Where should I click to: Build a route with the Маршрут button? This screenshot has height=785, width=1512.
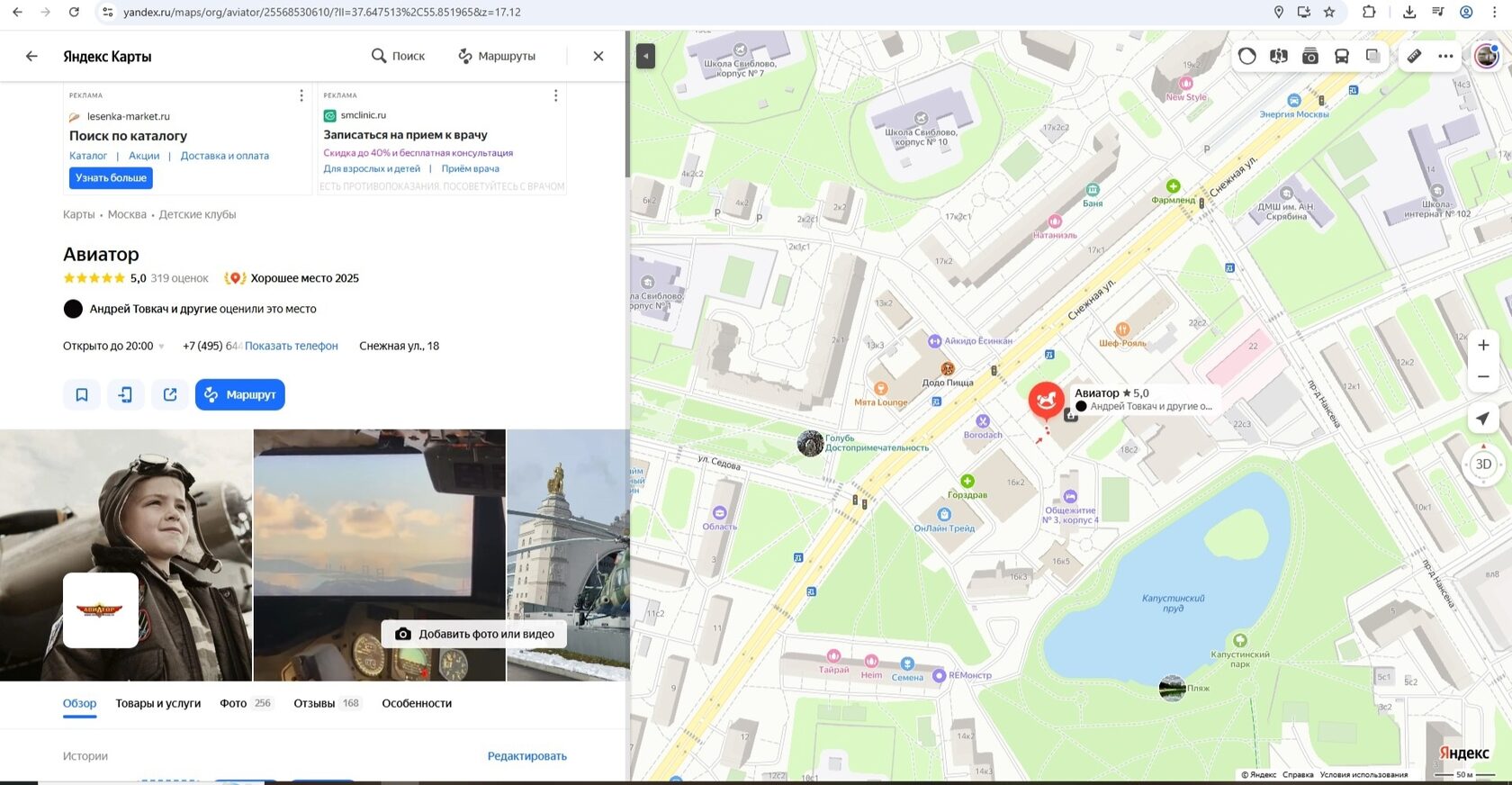pyautogui.click(x=240, y=394)
